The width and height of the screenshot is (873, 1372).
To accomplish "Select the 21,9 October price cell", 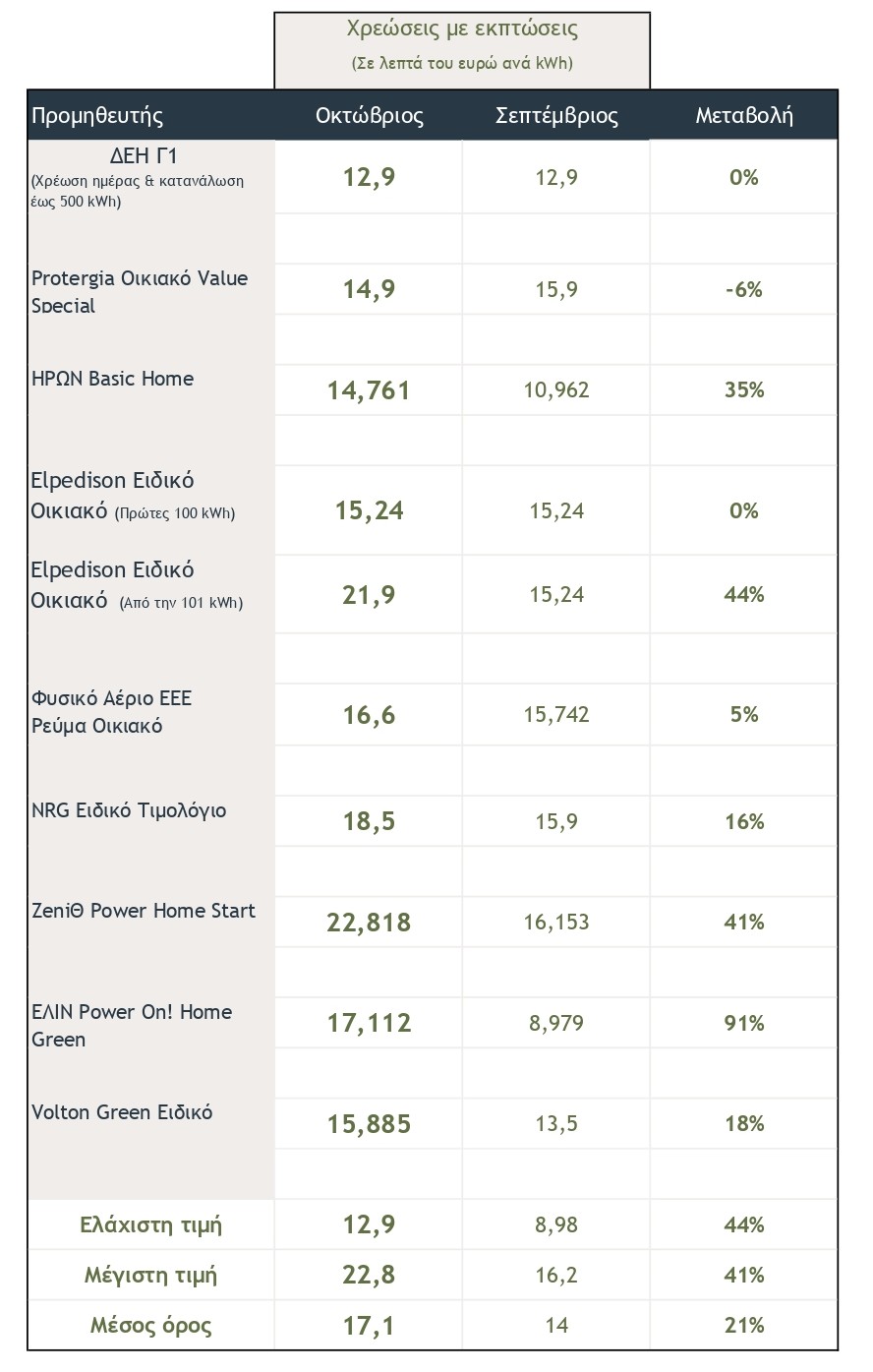I will [369, 595].
